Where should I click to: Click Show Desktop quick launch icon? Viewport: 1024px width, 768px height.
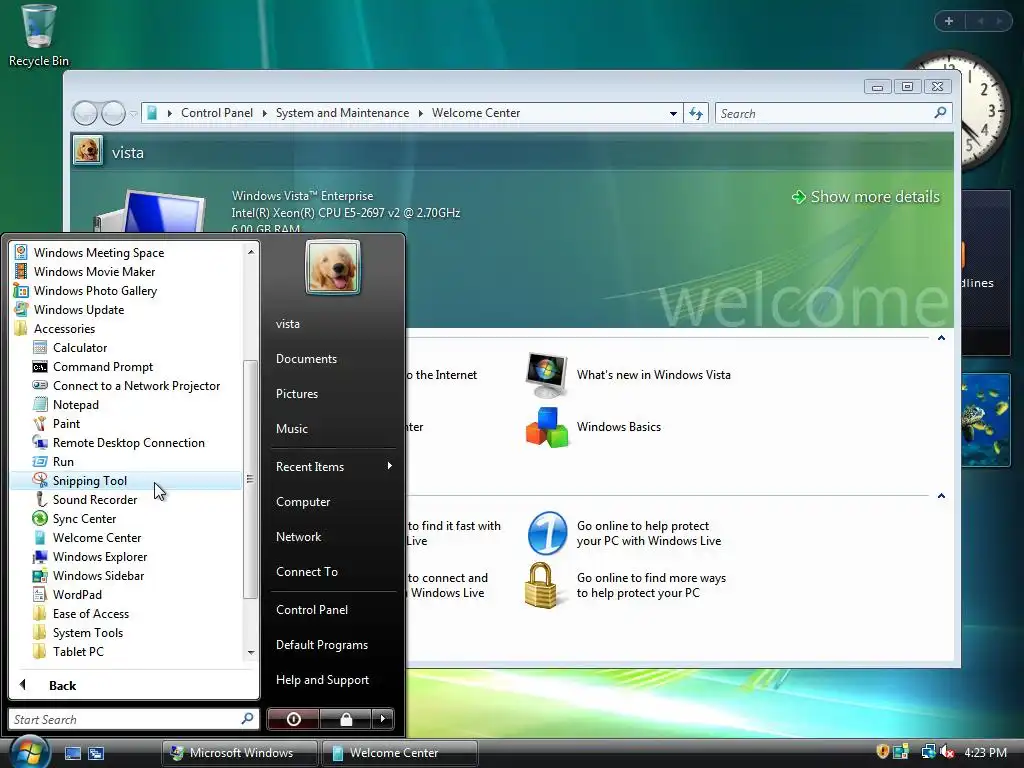pos(72,753)
